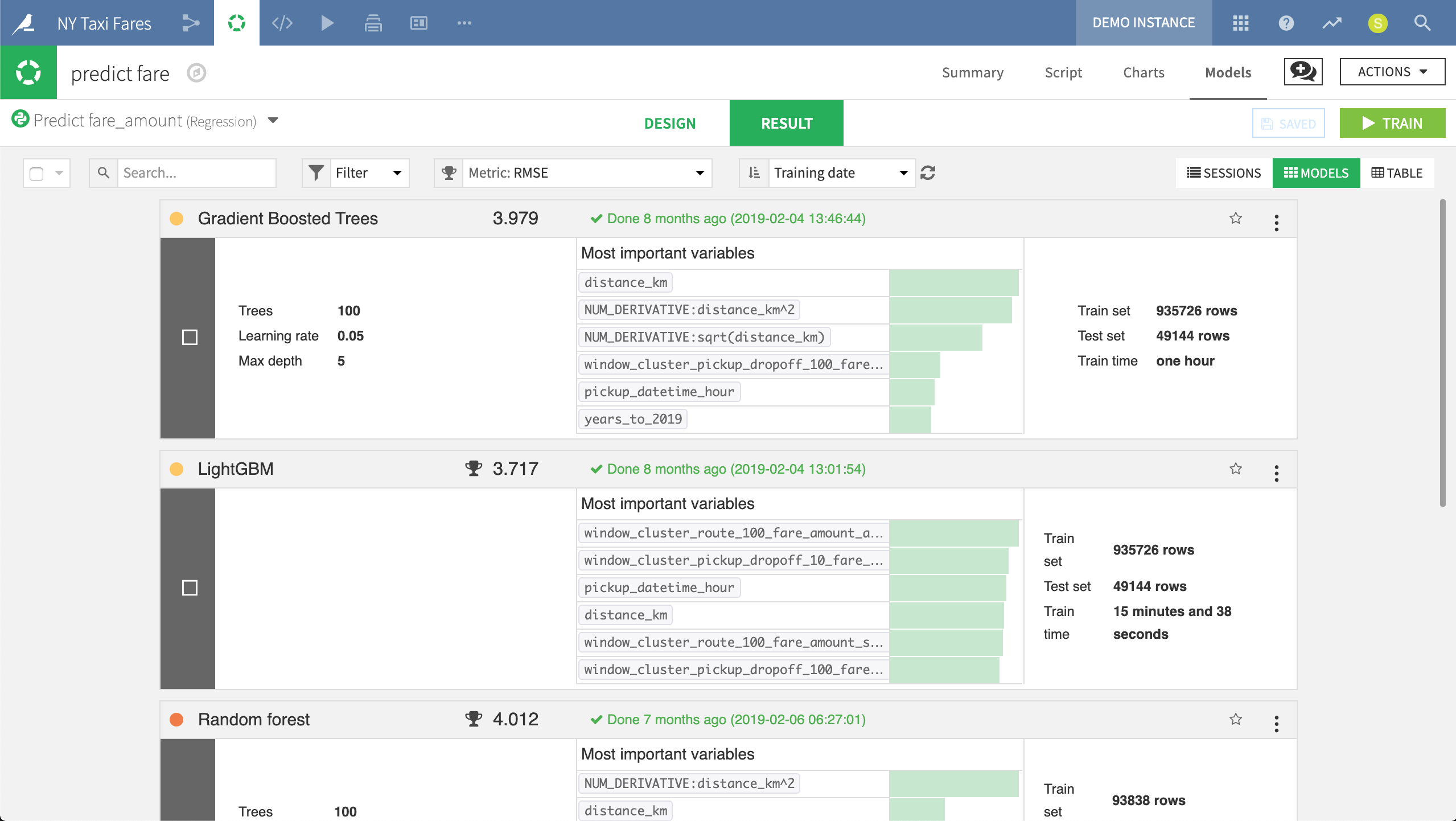Click the orange Random forest color dot
The height and width of the screenshot is (821, 1456).
(x=177, y=719)
